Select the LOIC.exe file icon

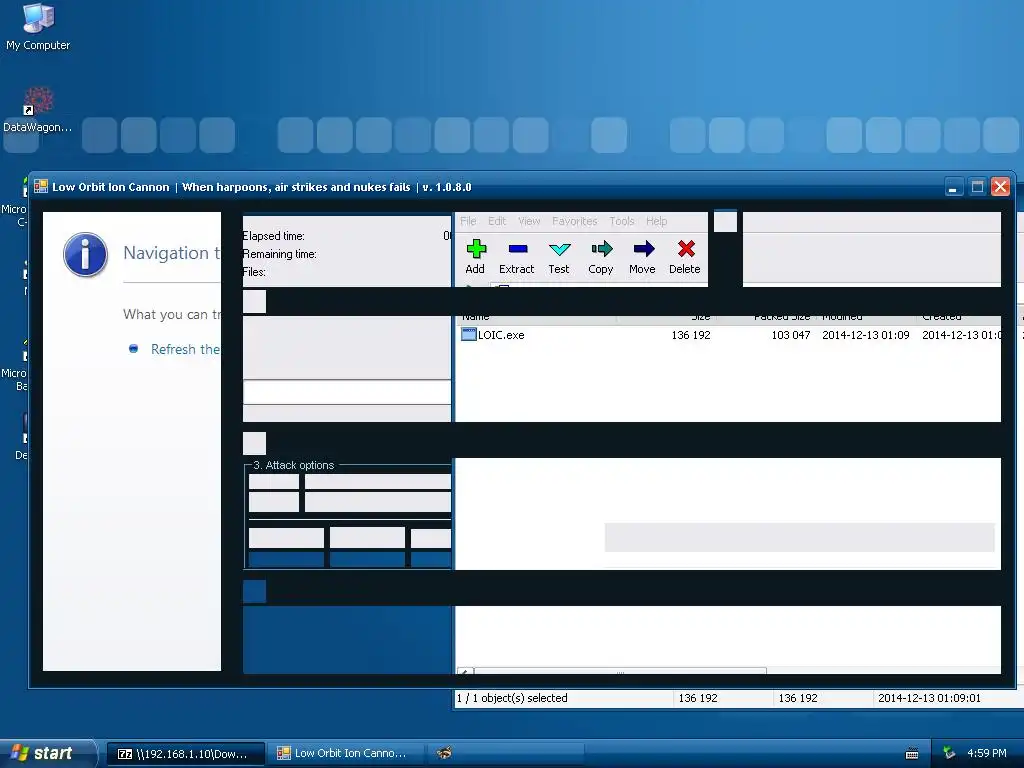[468, 334]
